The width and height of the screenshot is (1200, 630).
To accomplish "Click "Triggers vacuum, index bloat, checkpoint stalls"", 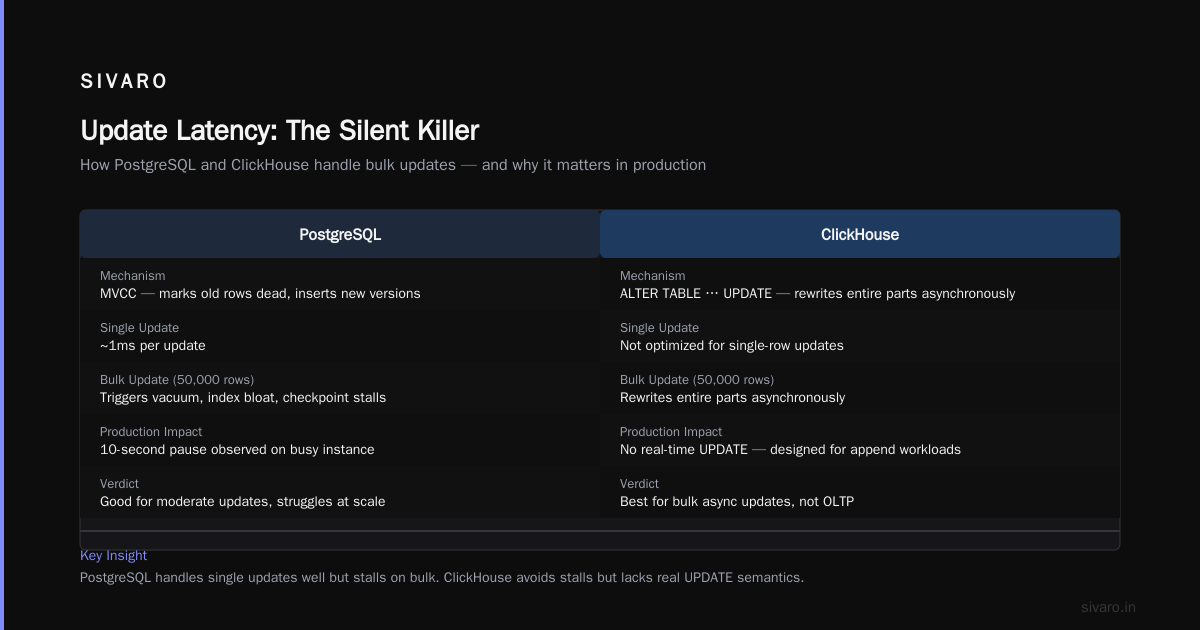I will [x=243, y=398].
